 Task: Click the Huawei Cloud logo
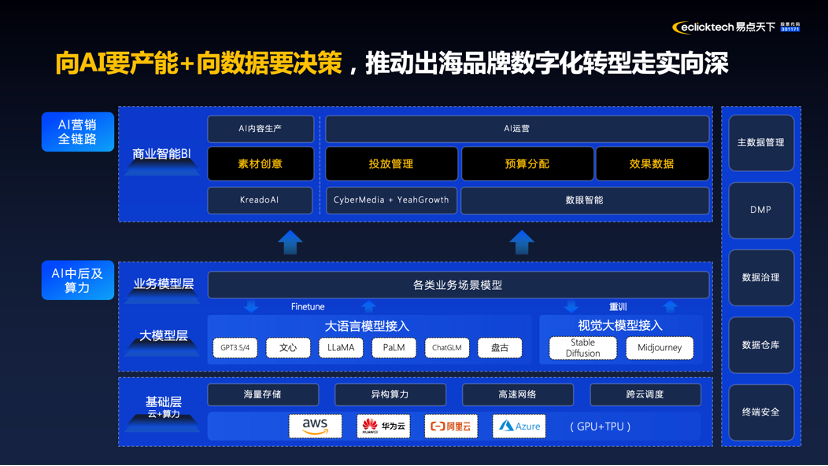(383, 426)
